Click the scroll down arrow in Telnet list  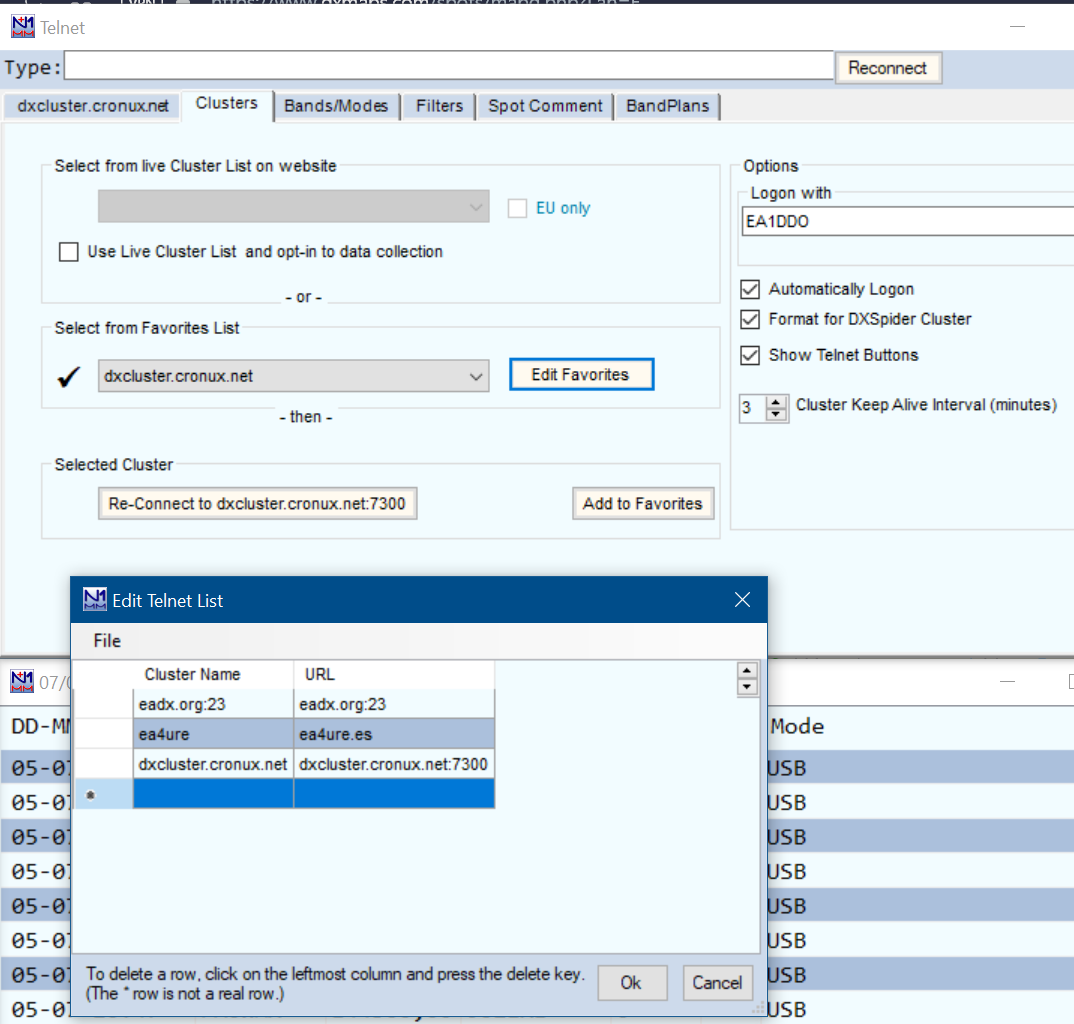pyautogui.click(x=747, y=687)
